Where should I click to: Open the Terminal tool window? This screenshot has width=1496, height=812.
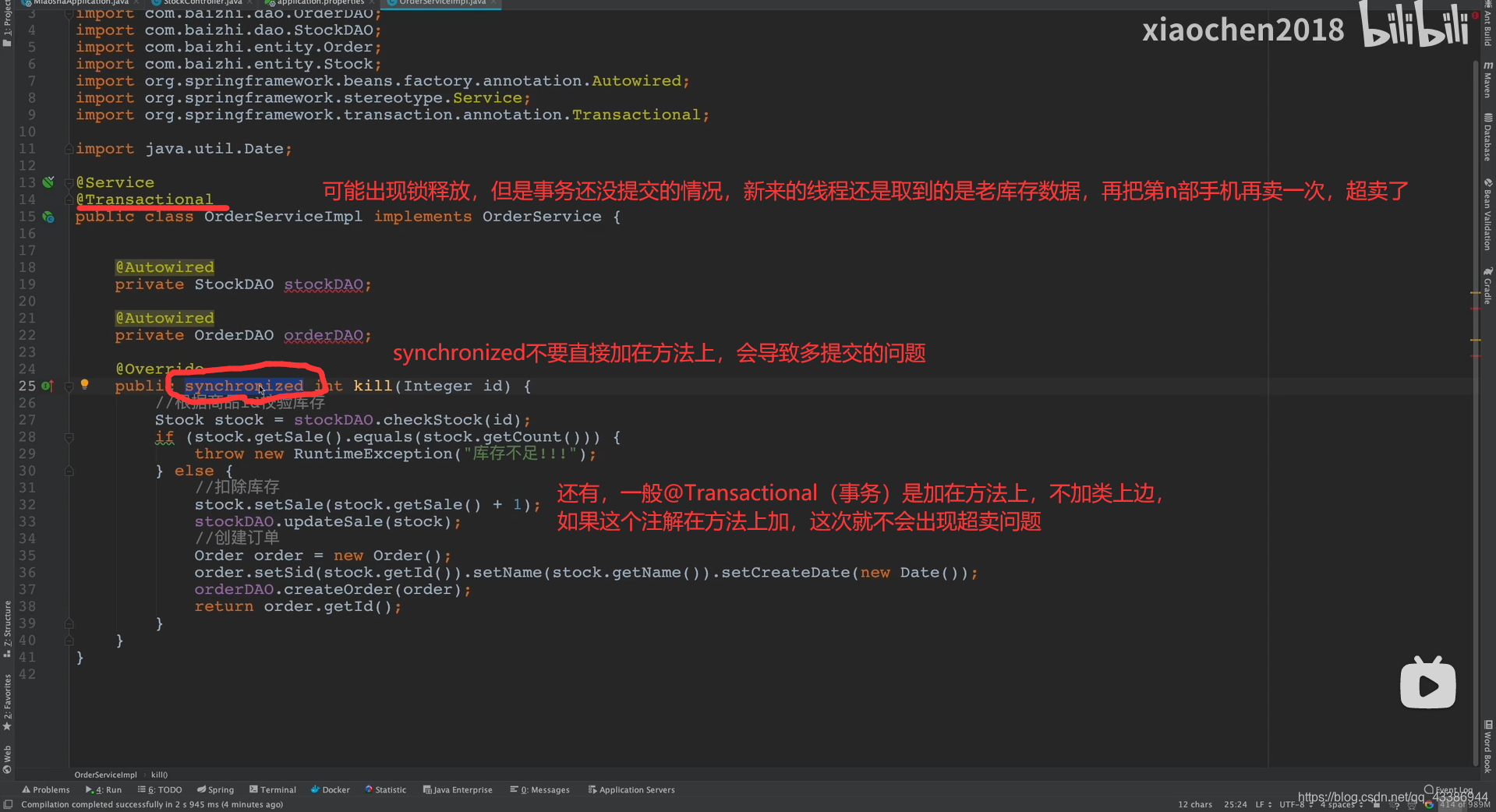click(x=273, y=789)
